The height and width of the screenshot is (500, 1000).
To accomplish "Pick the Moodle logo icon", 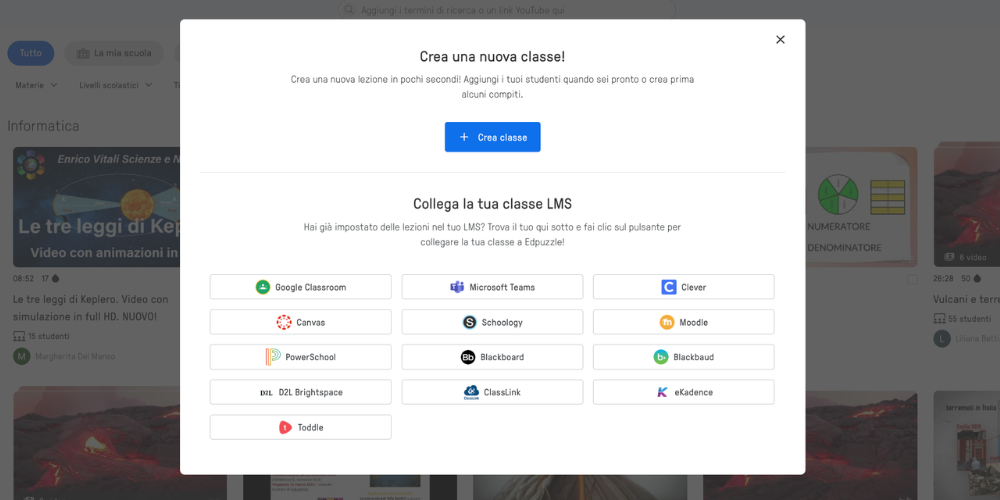I will click(666, 322).
